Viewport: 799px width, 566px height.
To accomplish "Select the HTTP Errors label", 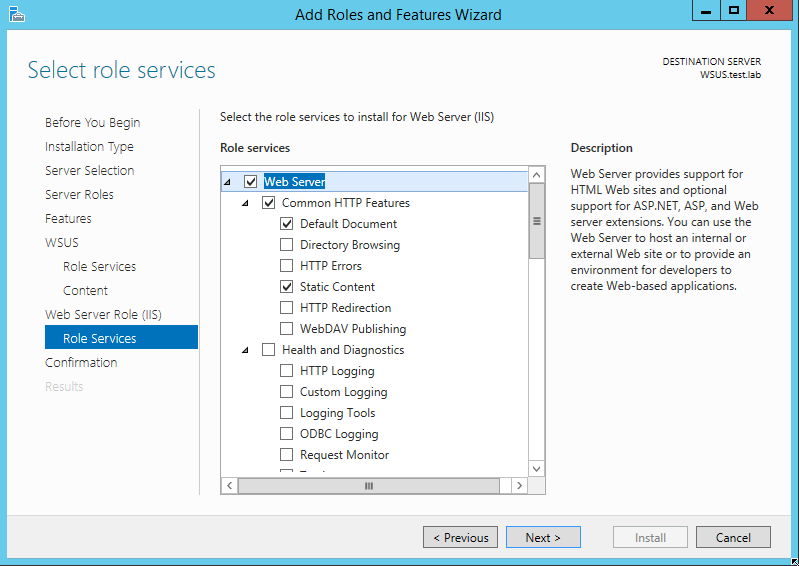I will tap(331, 265).
